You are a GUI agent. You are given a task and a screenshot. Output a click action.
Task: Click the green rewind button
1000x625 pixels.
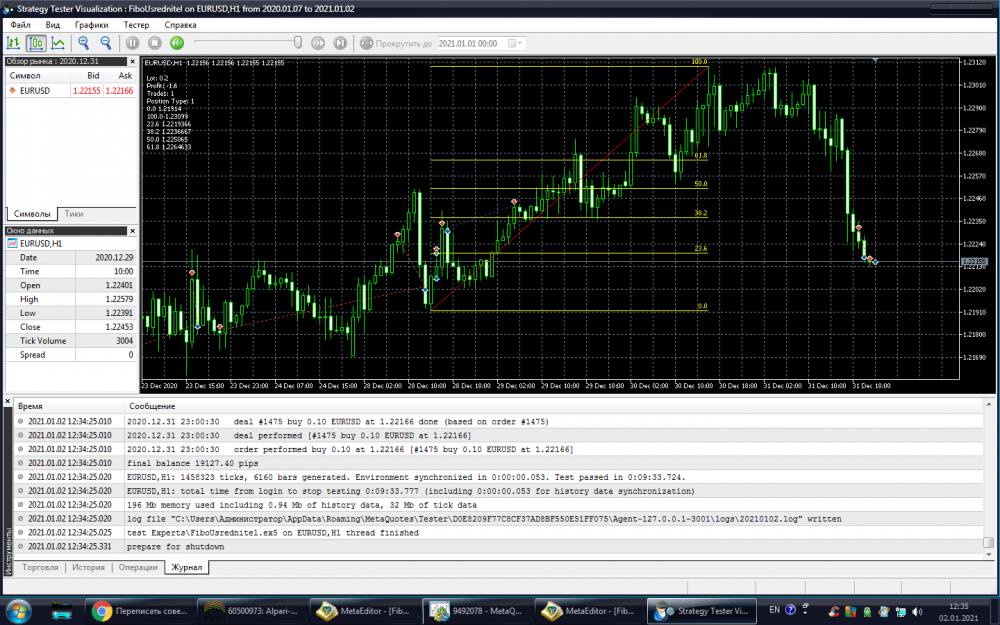coord(177,43)
